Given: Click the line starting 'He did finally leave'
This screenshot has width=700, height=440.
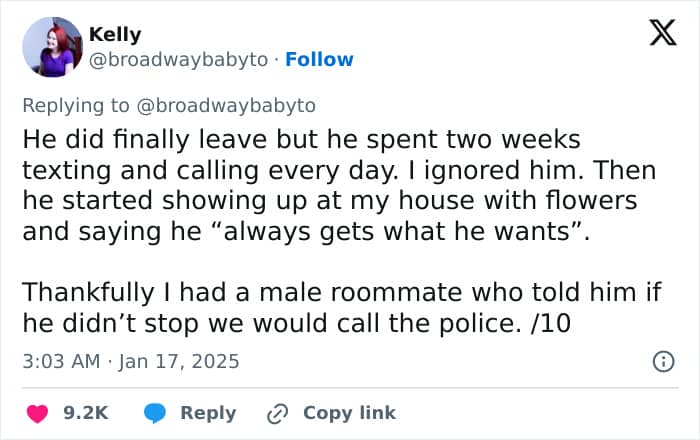Looking at the screenshot, I should (301, 140).
